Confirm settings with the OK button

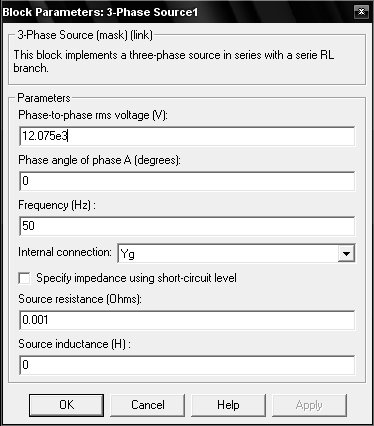(66, 405)
